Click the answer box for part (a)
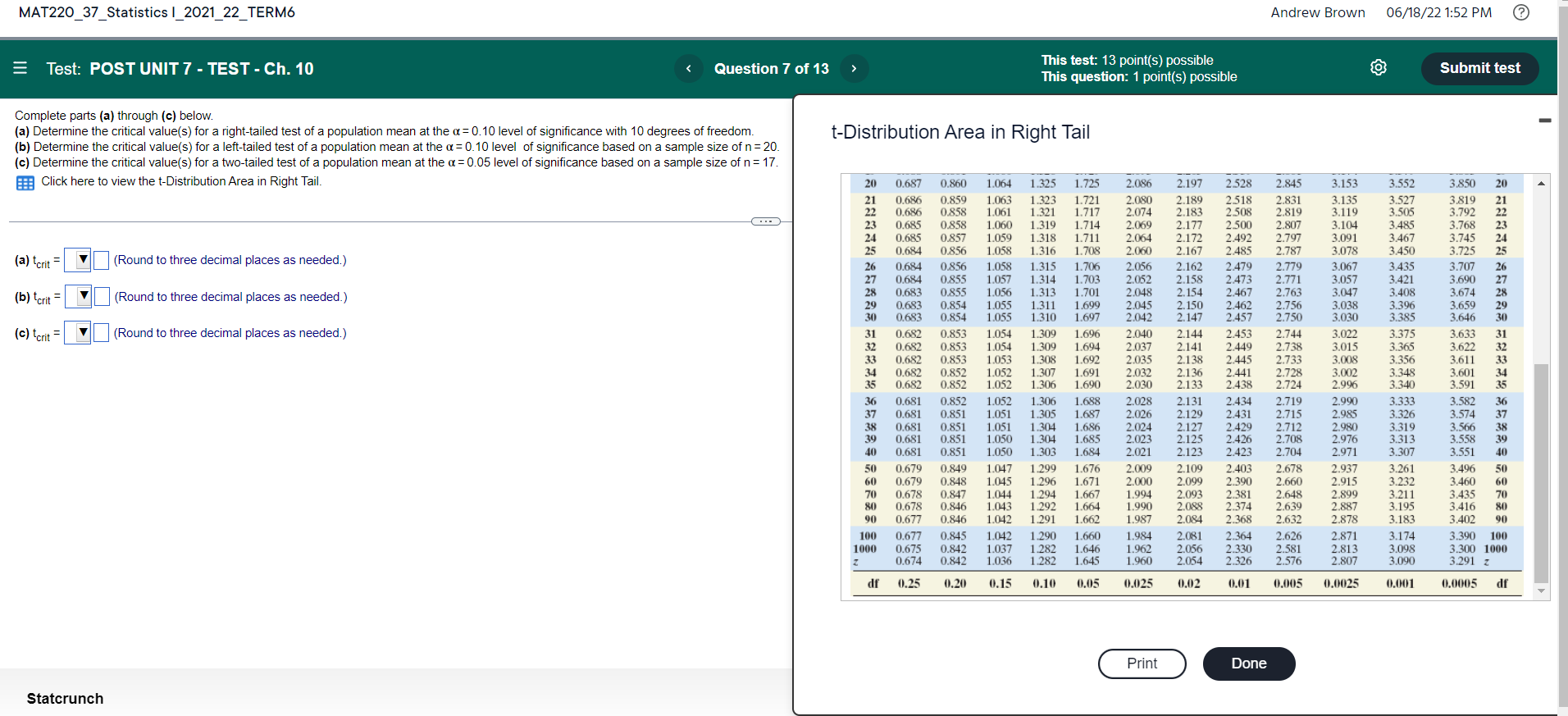This screenshot has height=716, width=1568. click(x=101, y=261)
